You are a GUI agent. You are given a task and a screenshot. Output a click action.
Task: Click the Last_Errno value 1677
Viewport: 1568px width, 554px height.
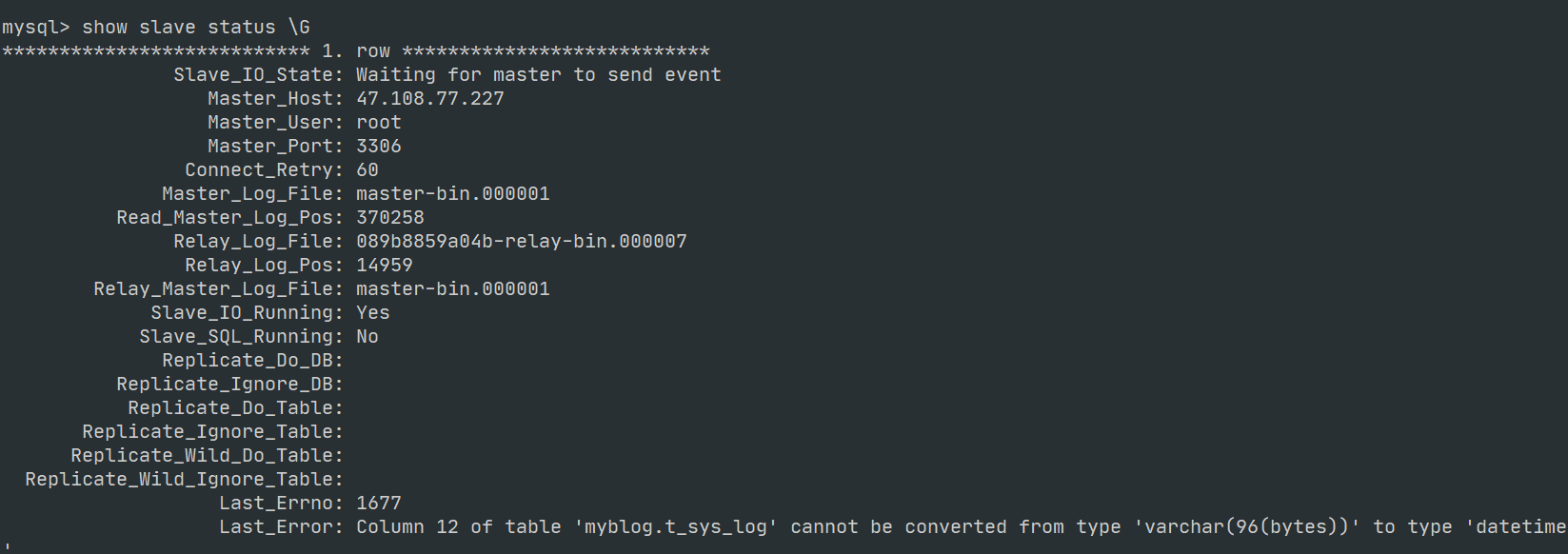pos(379,504)
